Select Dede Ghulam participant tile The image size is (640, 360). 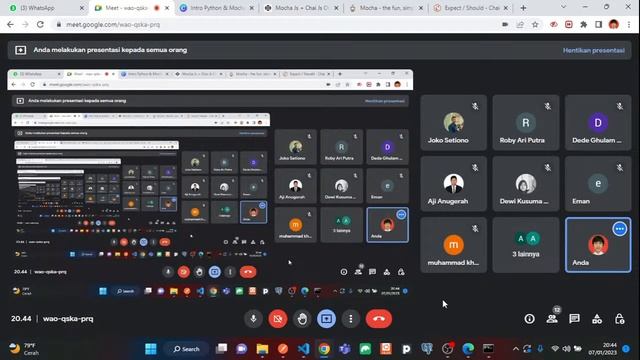coord(598,122)
